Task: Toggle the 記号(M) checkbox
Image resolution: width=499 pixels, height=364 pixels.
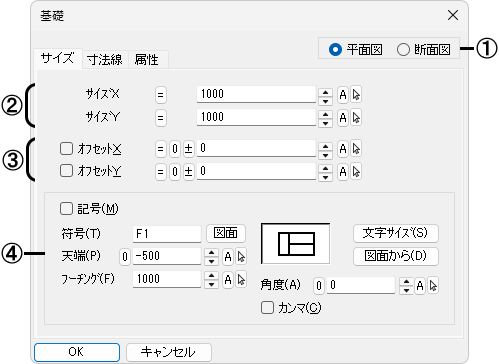Action: point(66,209)
